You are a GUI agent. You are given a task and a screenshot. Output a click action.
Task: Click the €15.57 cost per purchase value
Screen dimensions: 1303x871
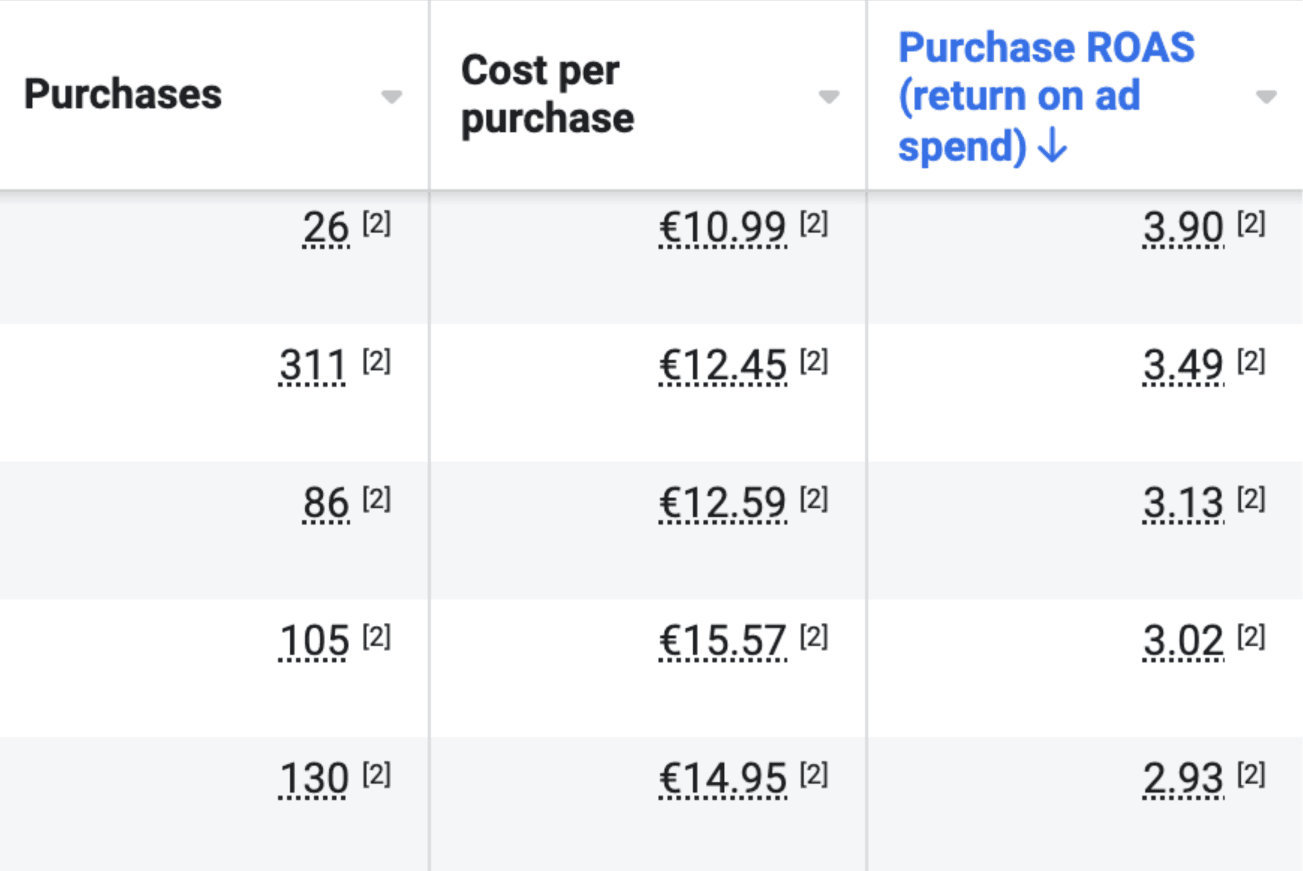tap(723, 642)
